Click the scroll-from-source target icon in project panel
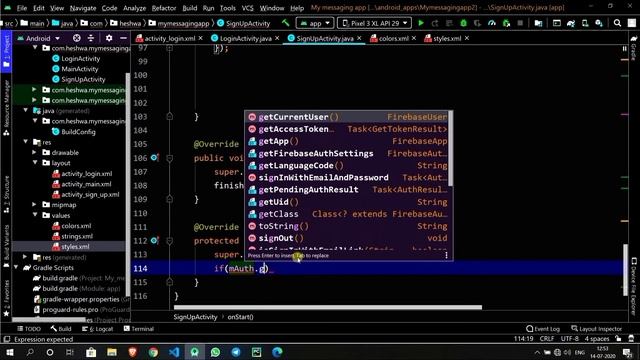The height and width of the screenshot is (360, 640). pos(76,38)
